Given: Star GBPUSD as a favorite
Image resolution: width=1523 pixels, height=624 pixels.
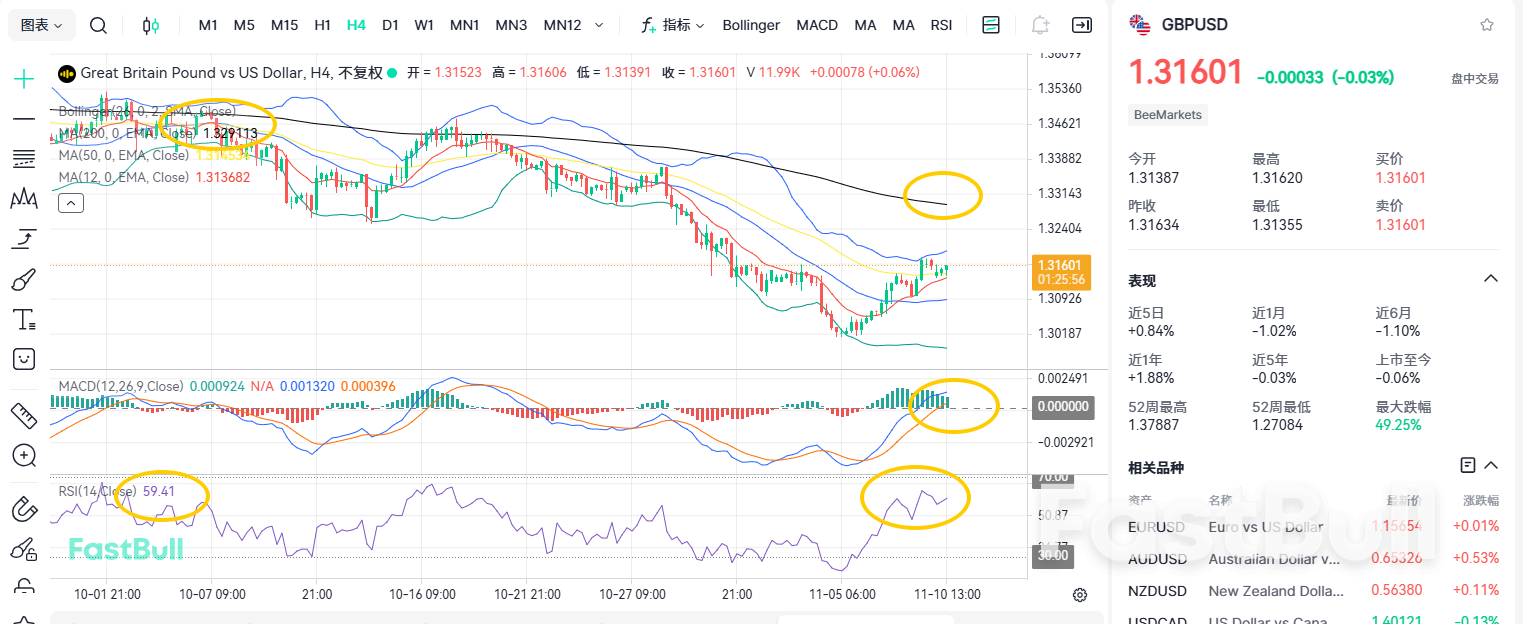Looking at the screenshot, I should (1487, 24).
